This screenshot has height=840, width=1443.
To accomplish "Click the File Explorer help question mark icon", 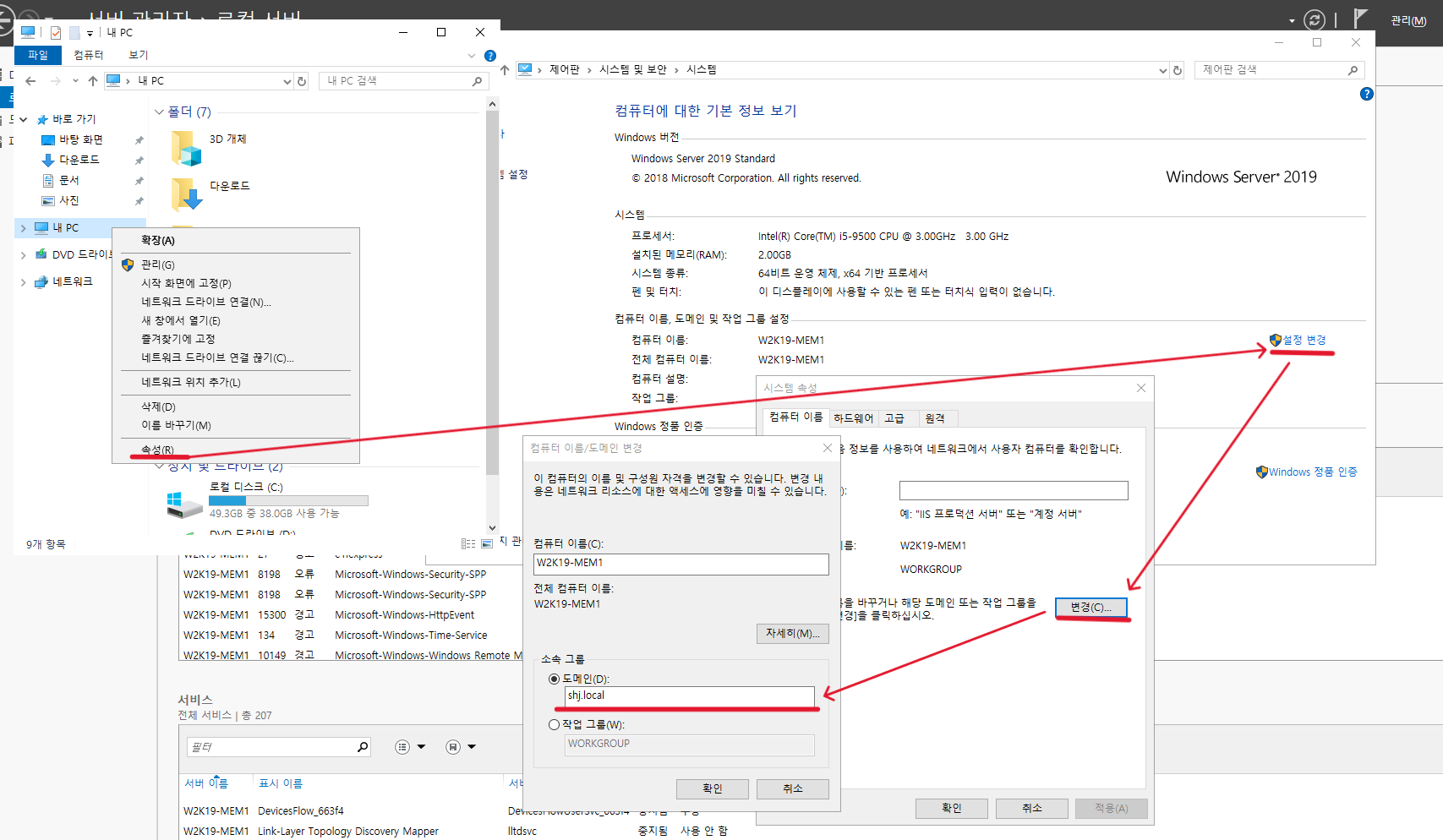I will tap(490, 56).
